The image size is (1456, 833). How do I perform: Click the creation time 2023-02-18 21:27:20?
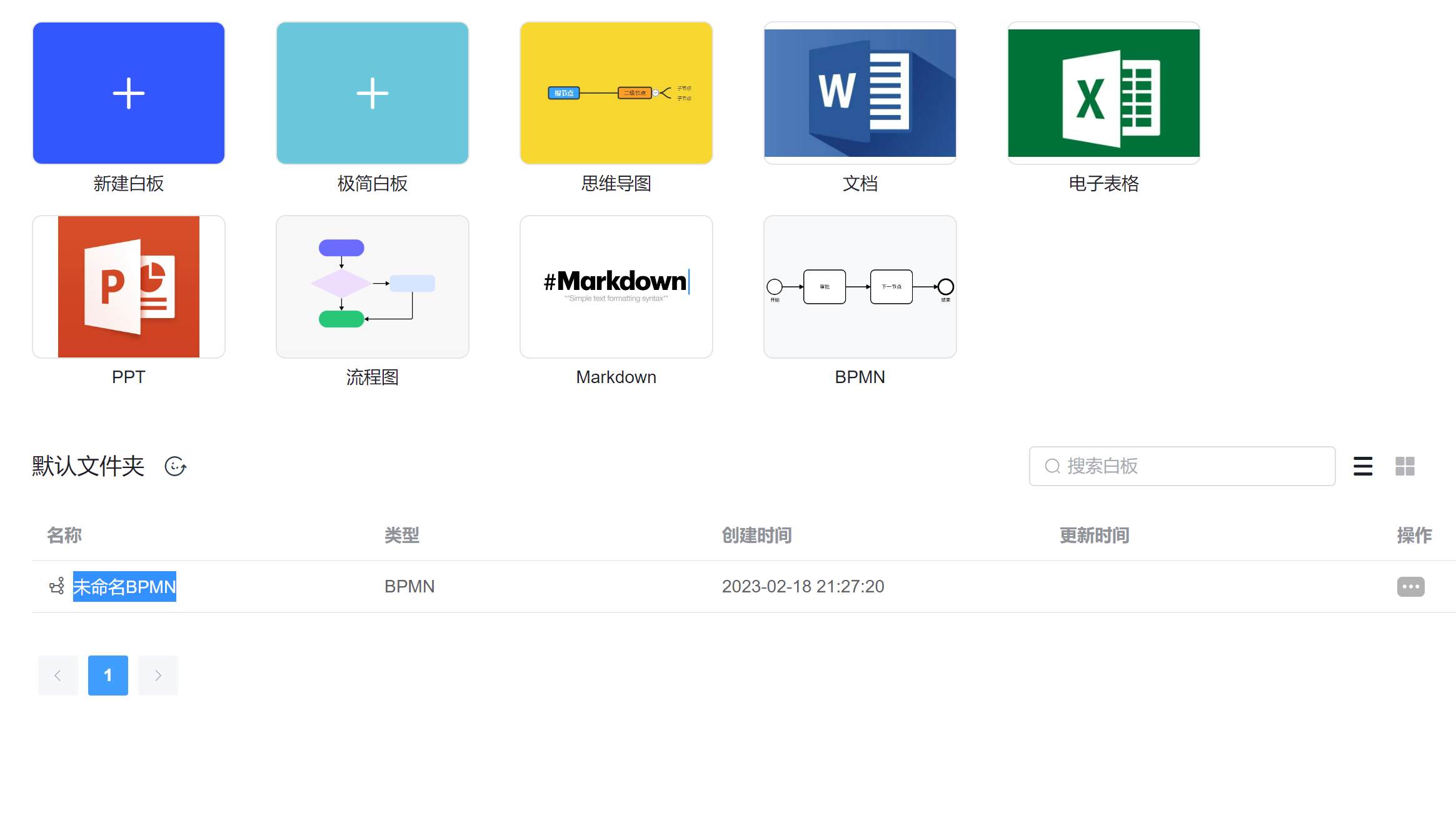pyautogui.click(x=803, y=587)
